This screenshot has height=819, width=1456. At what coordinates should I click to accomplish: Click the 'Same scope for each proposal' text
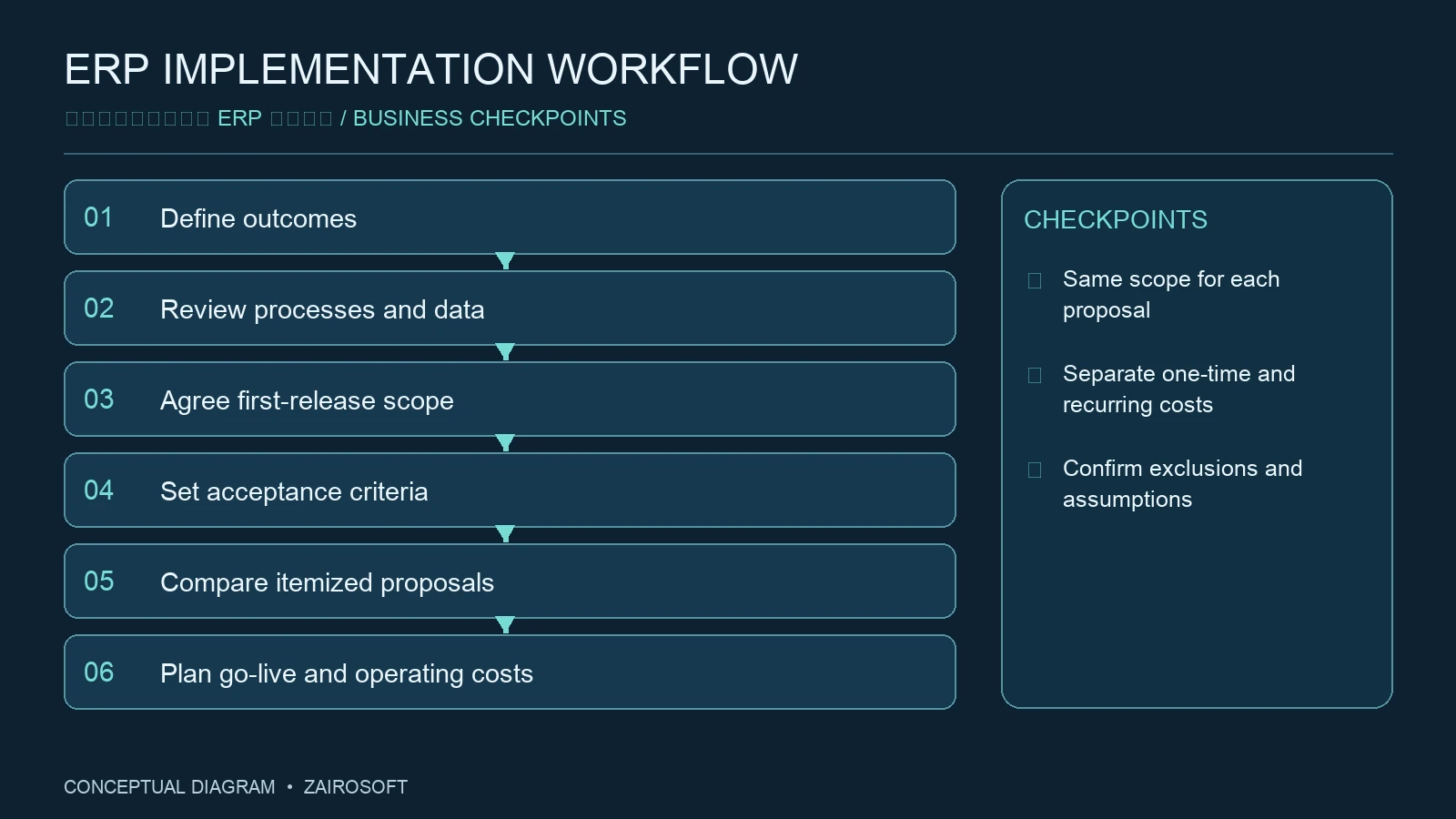pyautogui.click(x=1171, y=294)
